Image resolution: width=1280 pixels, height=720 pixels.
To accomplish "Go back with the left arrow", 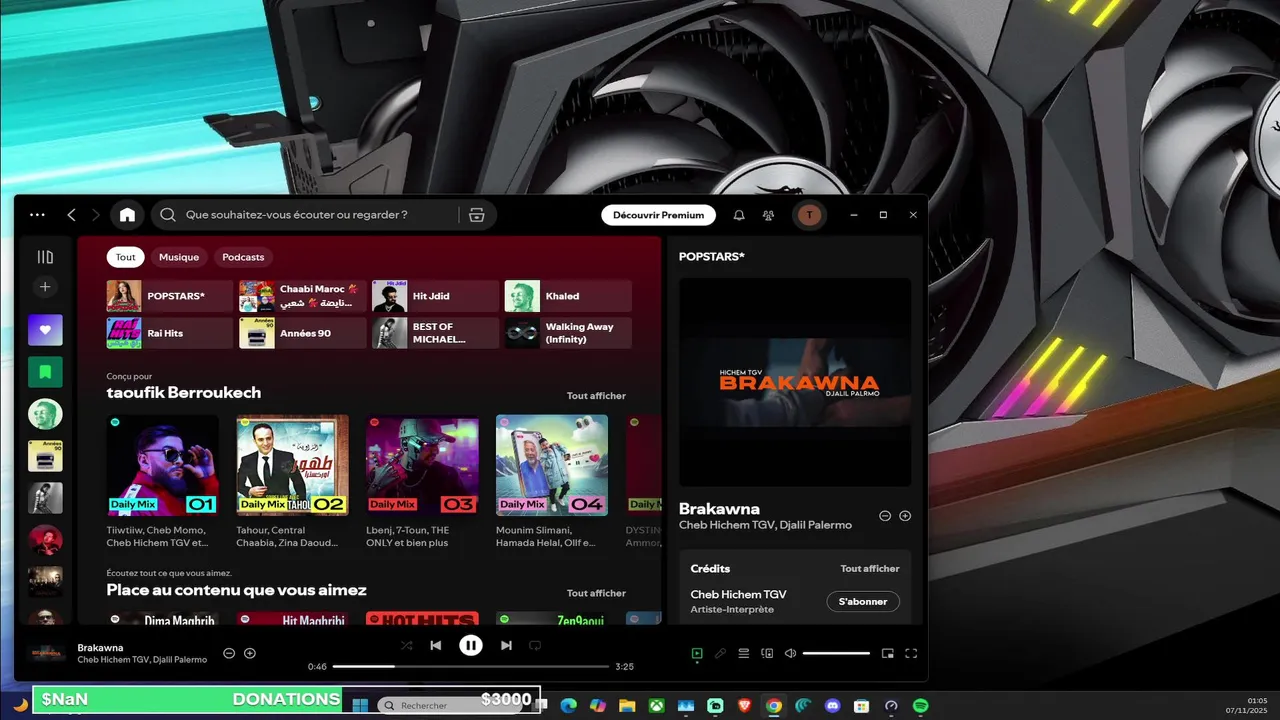I will click(x=71, y=215).
